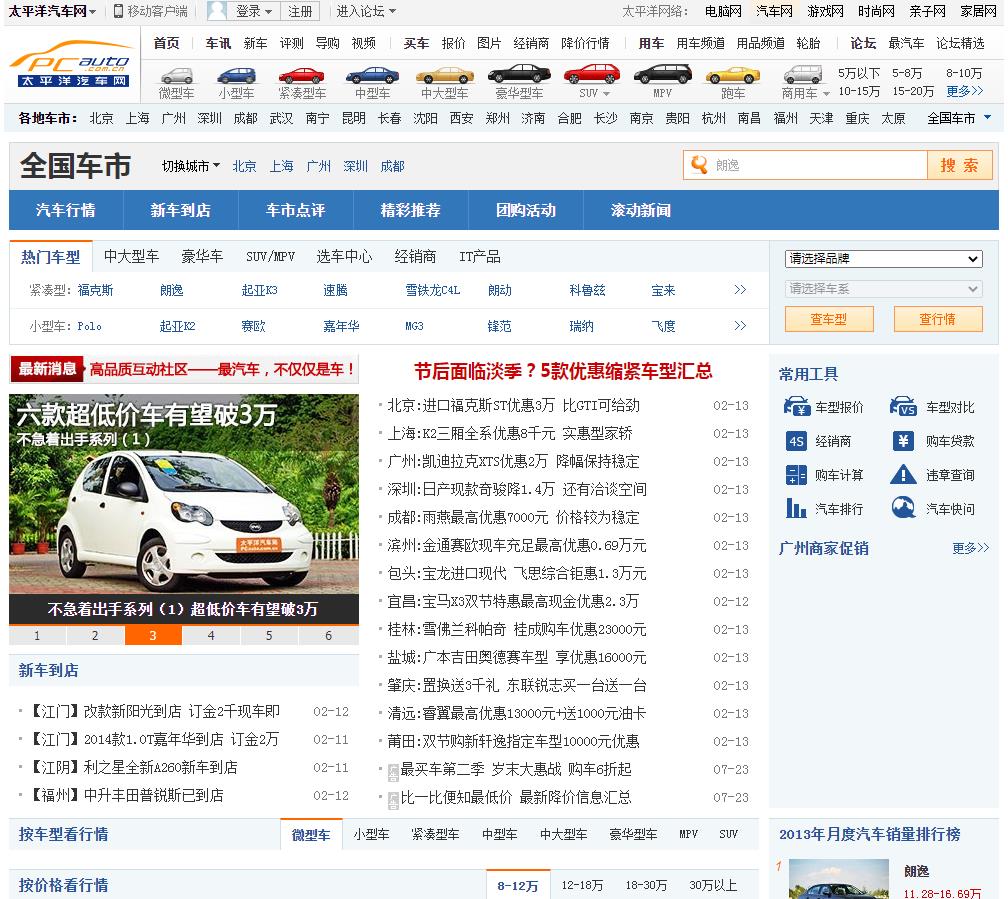
Task: Open the 购车计算 calculator icon
Action: [x=796, y=475]
